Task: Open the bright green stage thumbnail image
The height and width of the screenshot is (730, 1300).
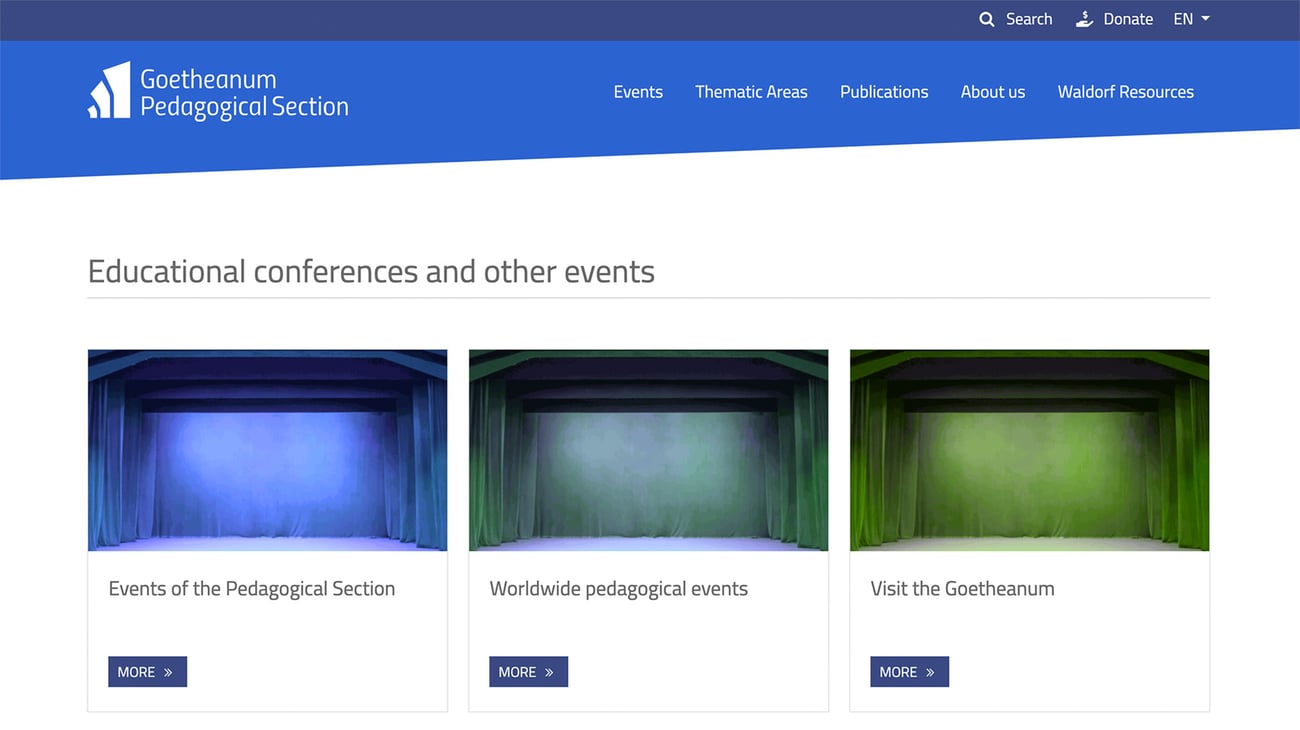Action: tap(1029, 450)
